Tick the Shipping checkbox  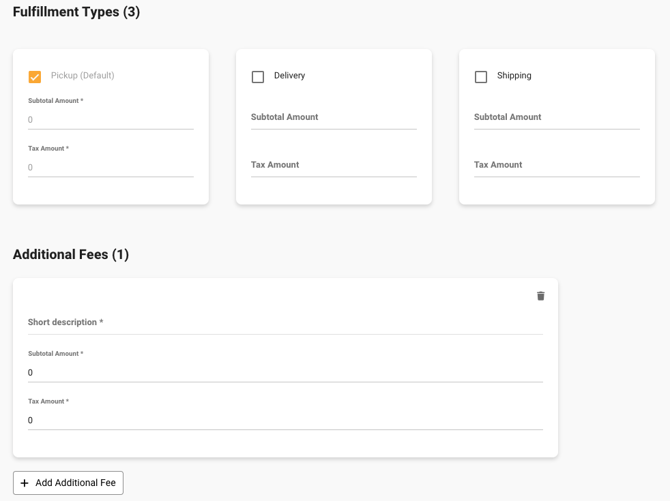[x=481, y=77]
